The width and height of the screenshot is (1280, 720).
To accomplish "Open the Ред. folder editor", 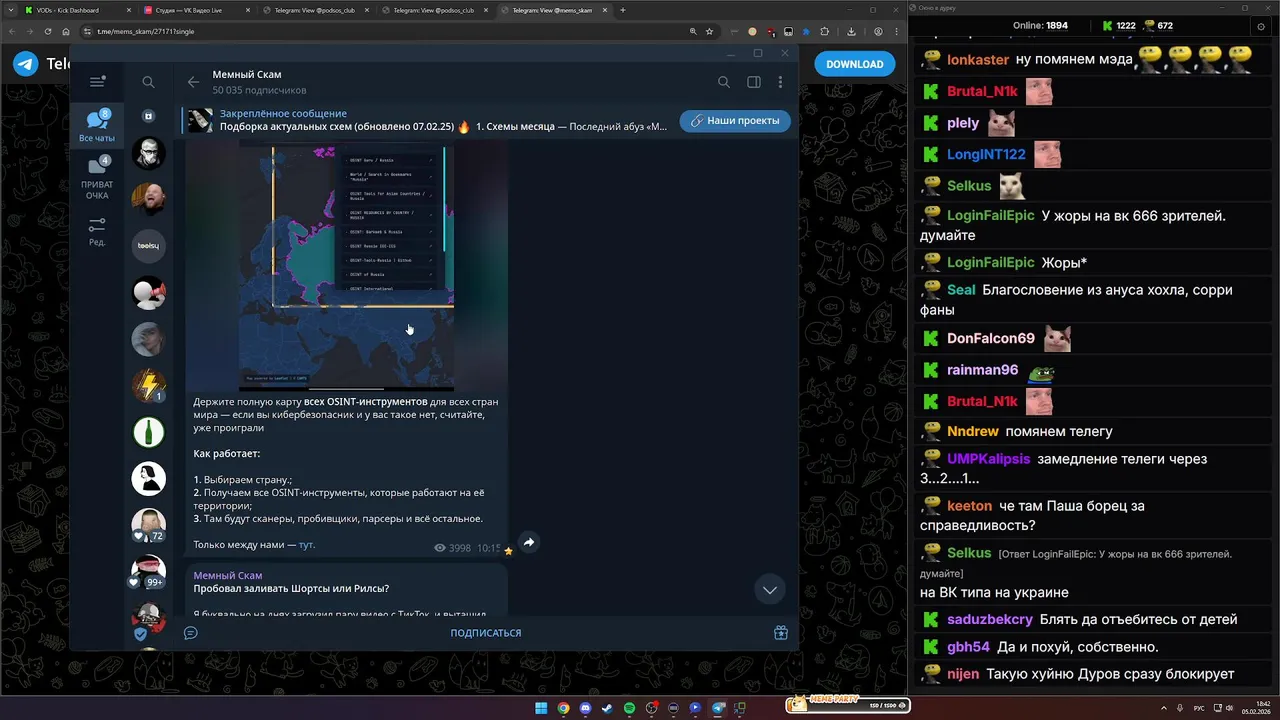I will [x=97, y=232].
